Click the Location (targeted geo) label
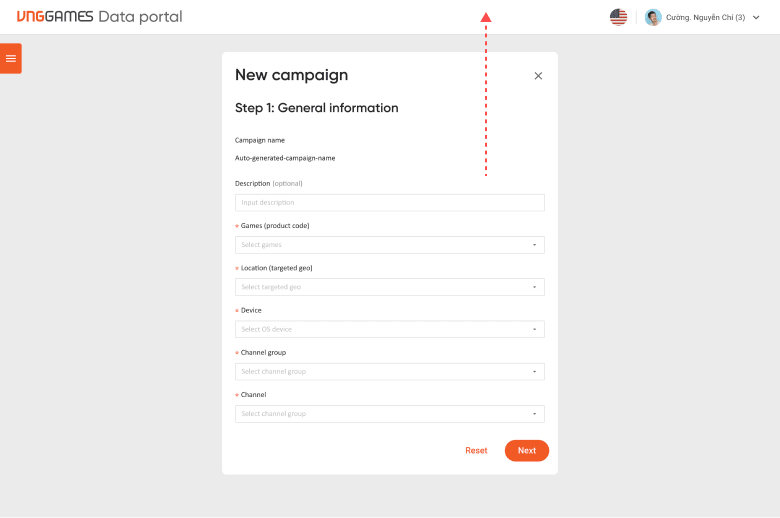780x518 pixels. (276, 268)
